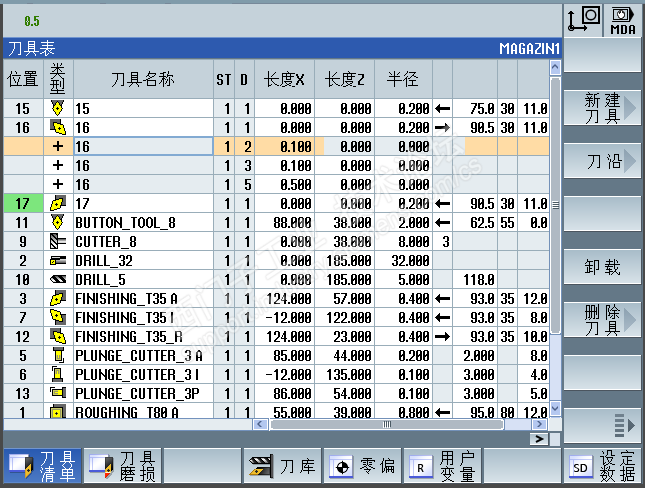Click the CUTTER_8 milling tool icon
645x488 pixels.
(58, 241)
